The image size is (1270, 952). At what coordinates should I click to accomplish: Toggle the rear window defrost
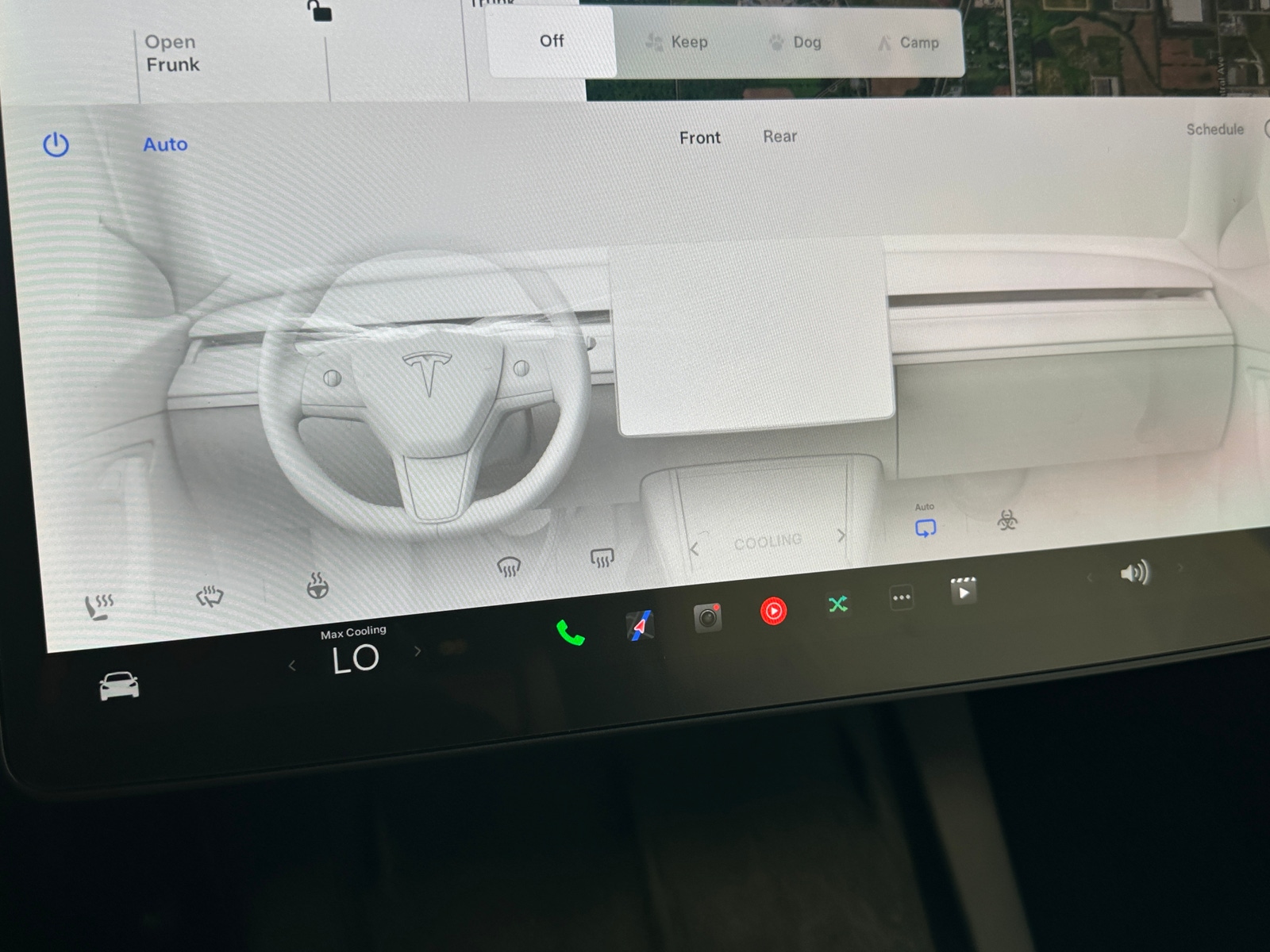tap(602, 559)
